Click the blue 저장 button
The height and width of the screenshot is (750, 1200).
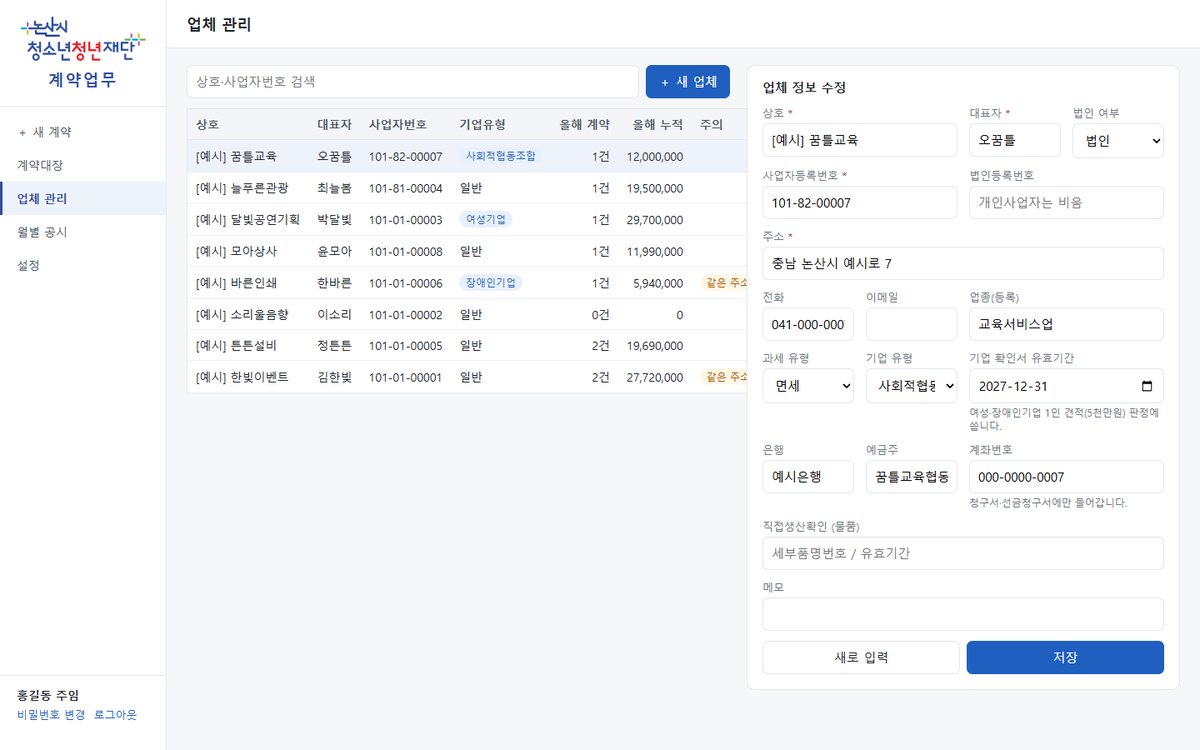coord(1065,658)
